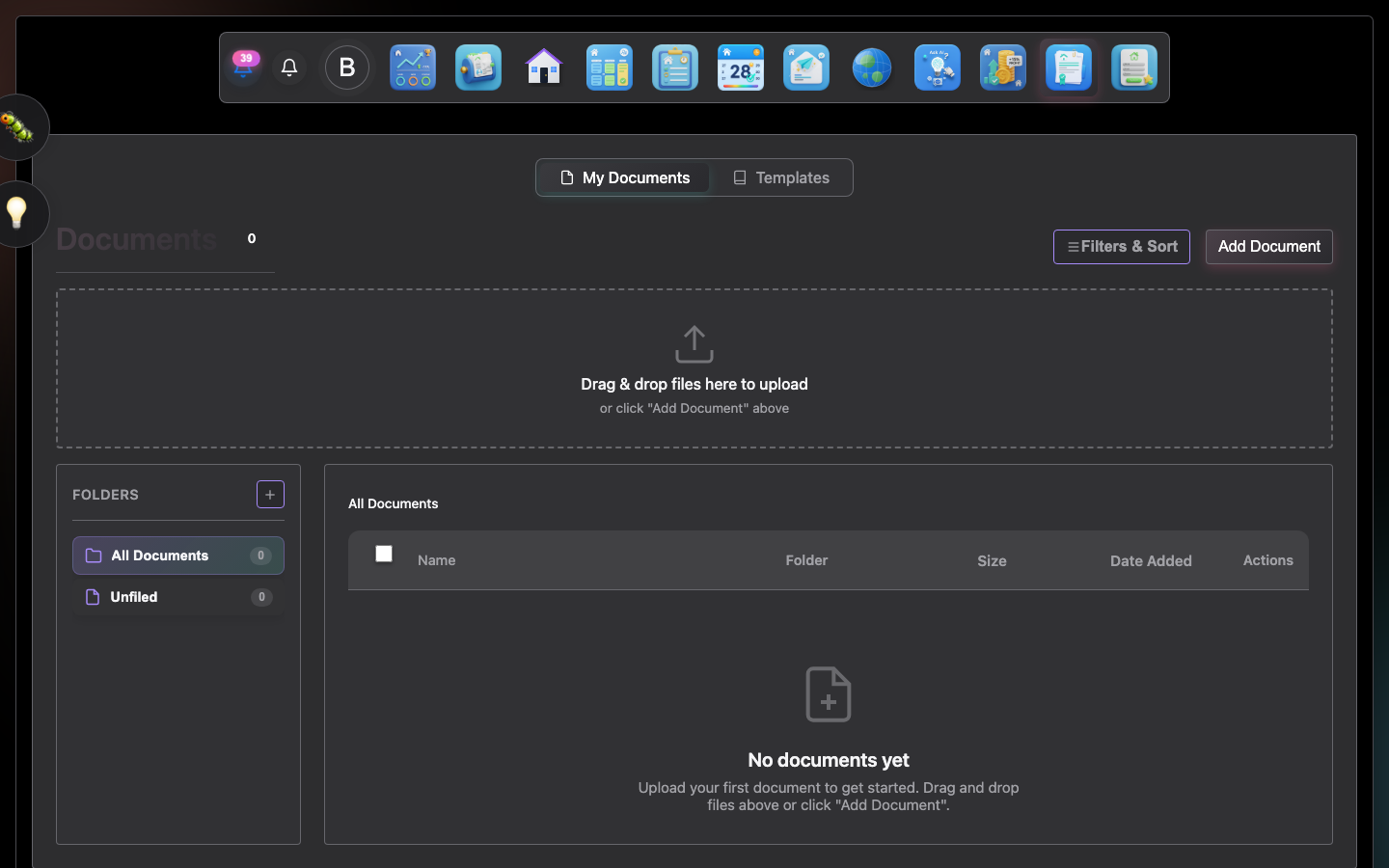Switch to the Templates tab
Screen dimensions: 1389x868
(x=781, y=177)
